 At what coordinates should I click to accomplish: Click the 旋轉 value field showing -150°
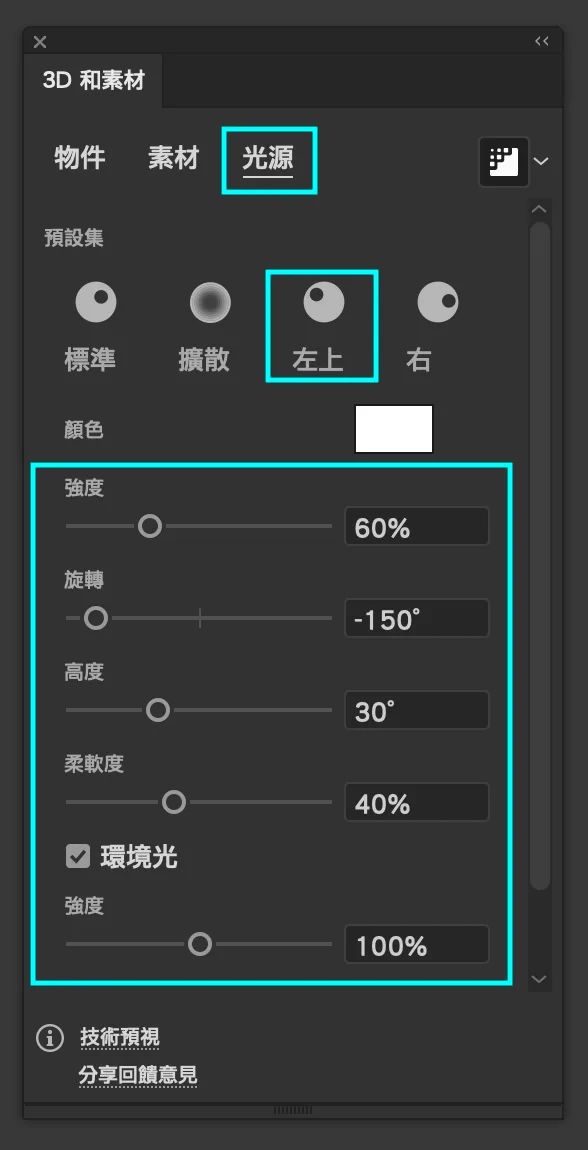416,618
